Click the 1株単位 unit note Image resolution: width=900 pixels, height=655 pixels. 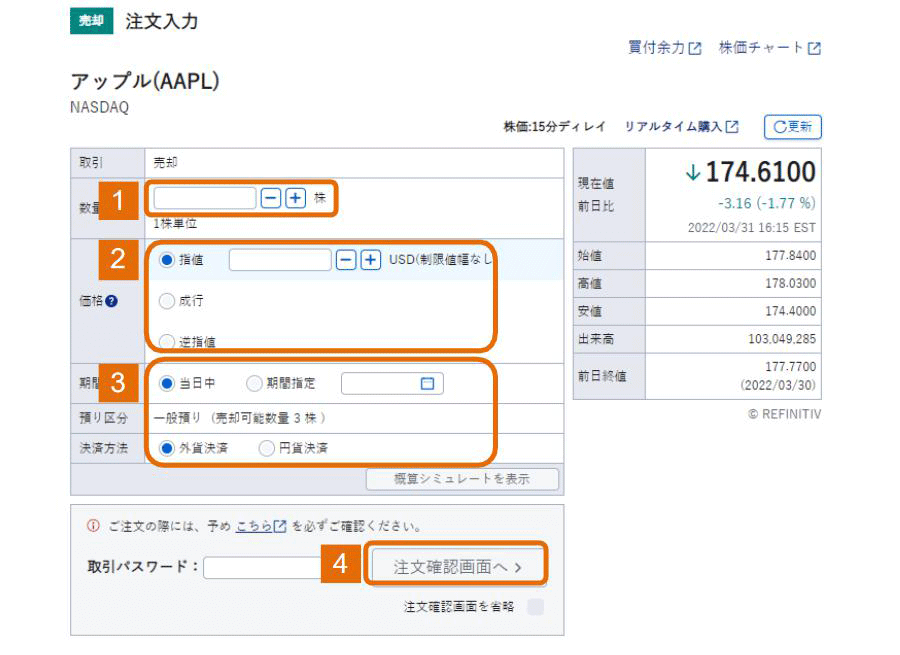pos(175,224)
